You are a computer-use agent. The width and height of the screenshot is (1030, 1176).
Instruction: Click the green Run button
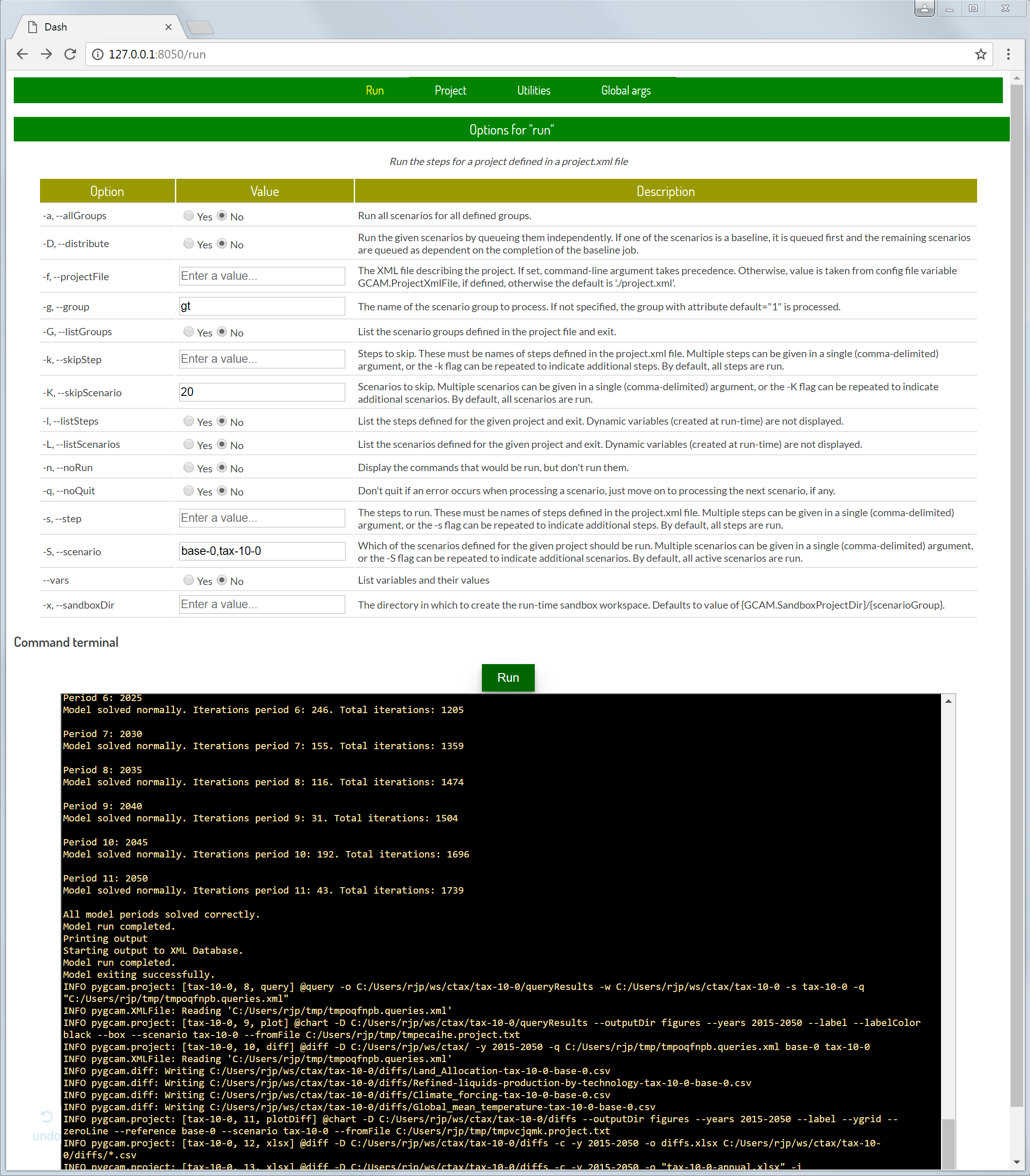(x=508, y=678)
